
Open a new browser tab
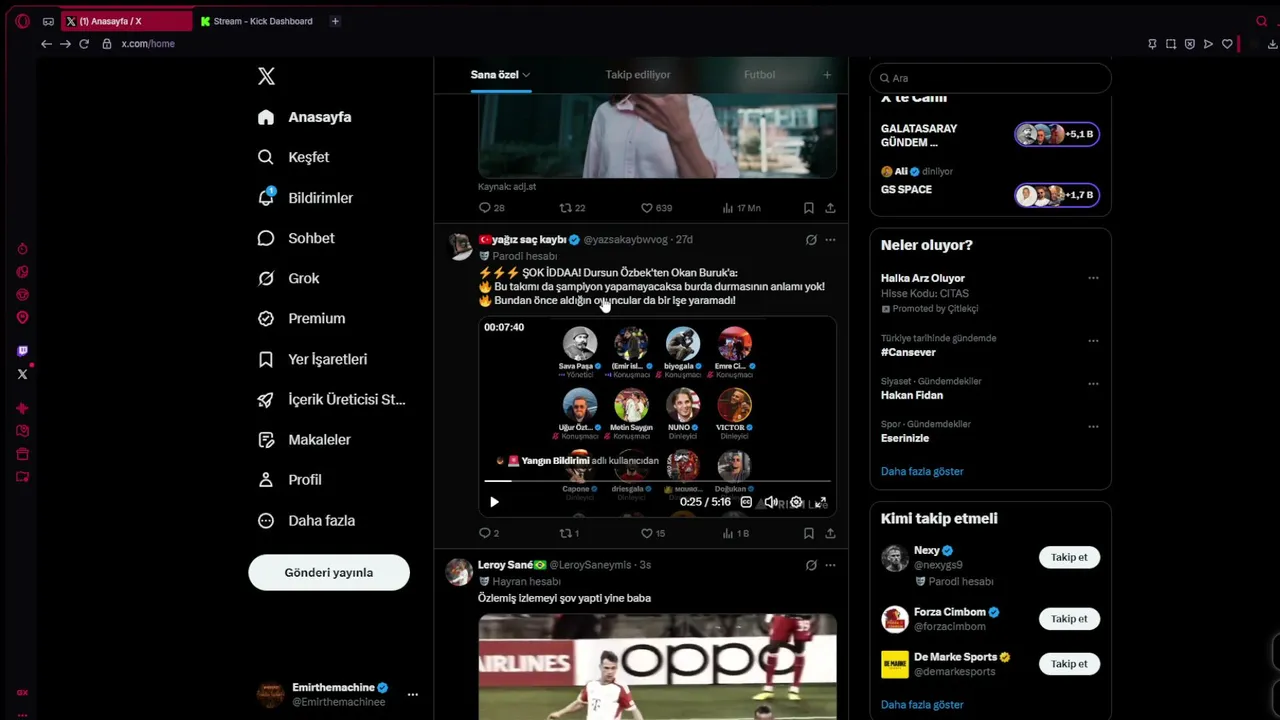pyautogui.click(x=335, y=21)
